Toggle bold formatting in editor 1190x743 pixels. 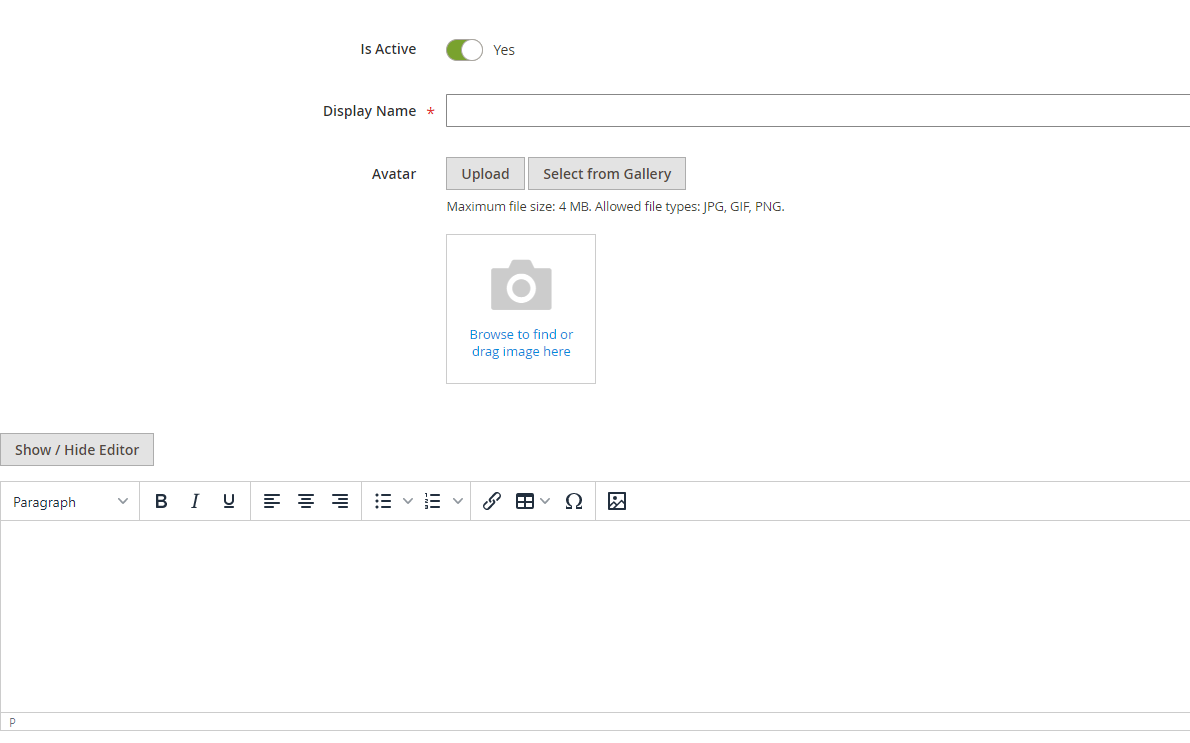(x=161, y=501)
